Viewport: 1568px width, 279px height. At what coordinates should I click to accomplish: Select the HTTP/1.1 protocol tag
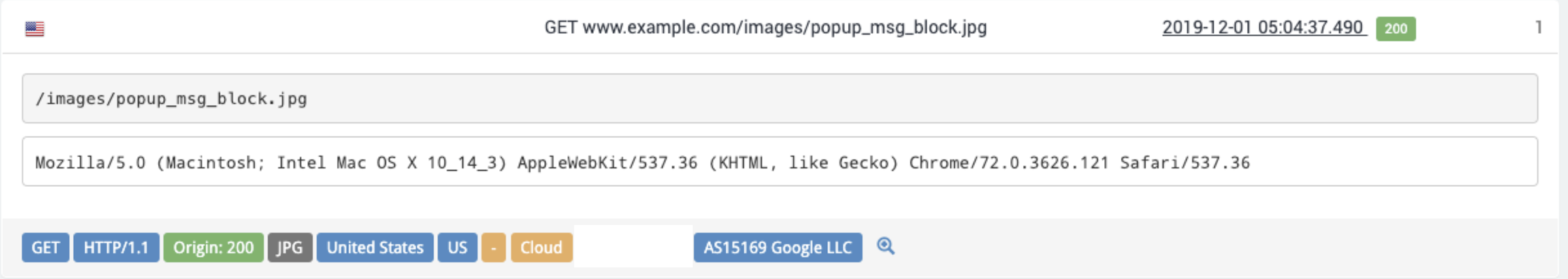click(116, 248)
